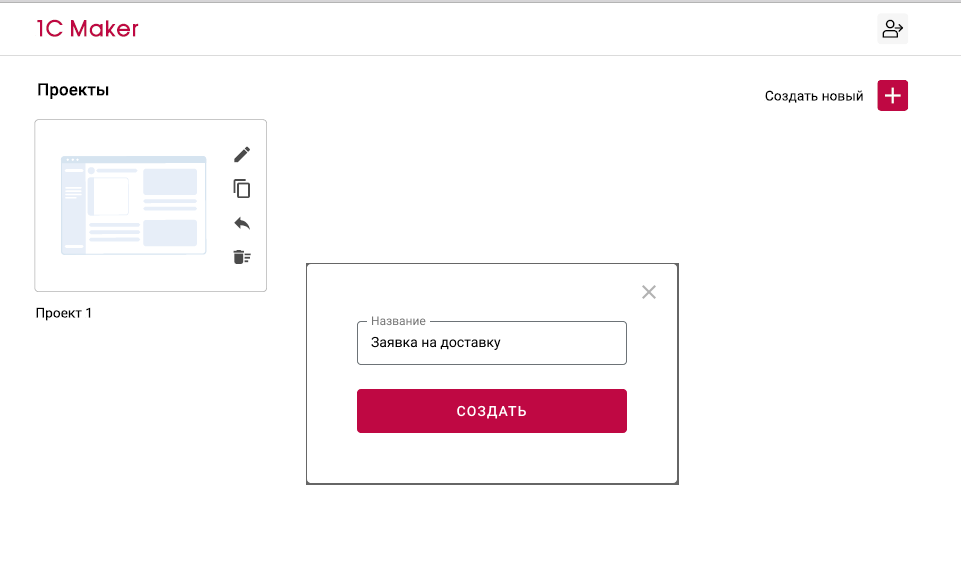Viewport: 961px width, 569px height.
Task: Click the 1C Maker logo
Action: click(x=88, y=29)
